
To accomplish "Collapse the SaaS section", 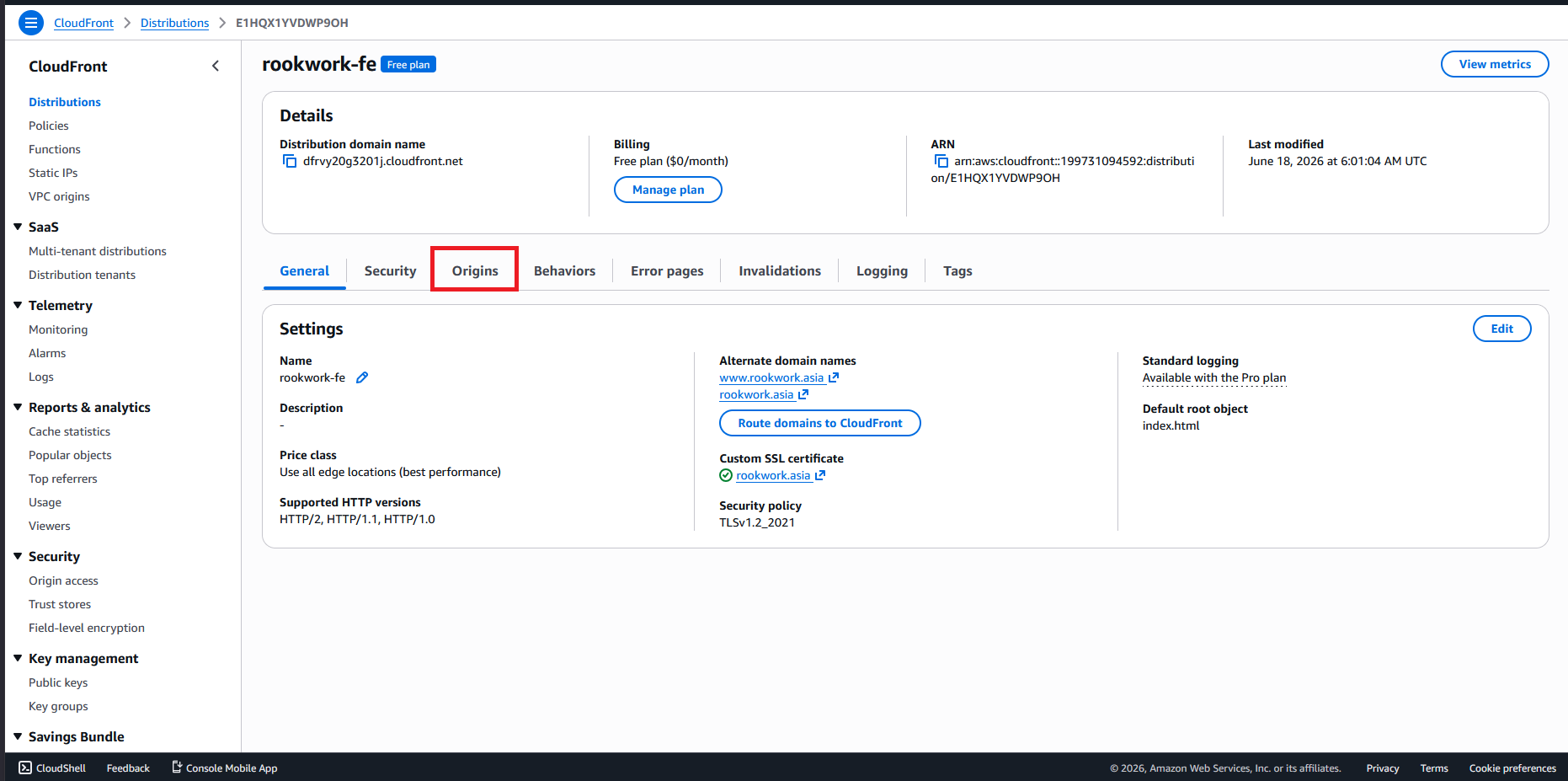I will coord(18,227).
